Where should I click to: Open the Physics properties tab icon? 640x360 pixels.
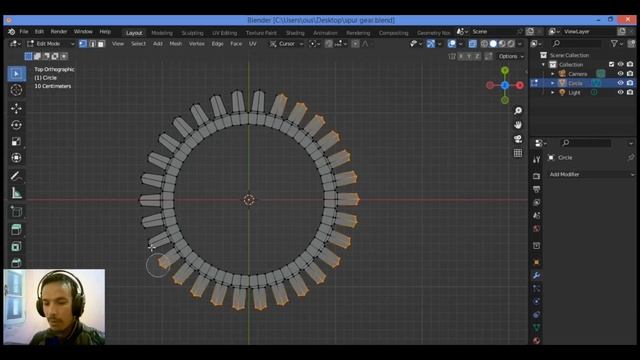(536, 302)
